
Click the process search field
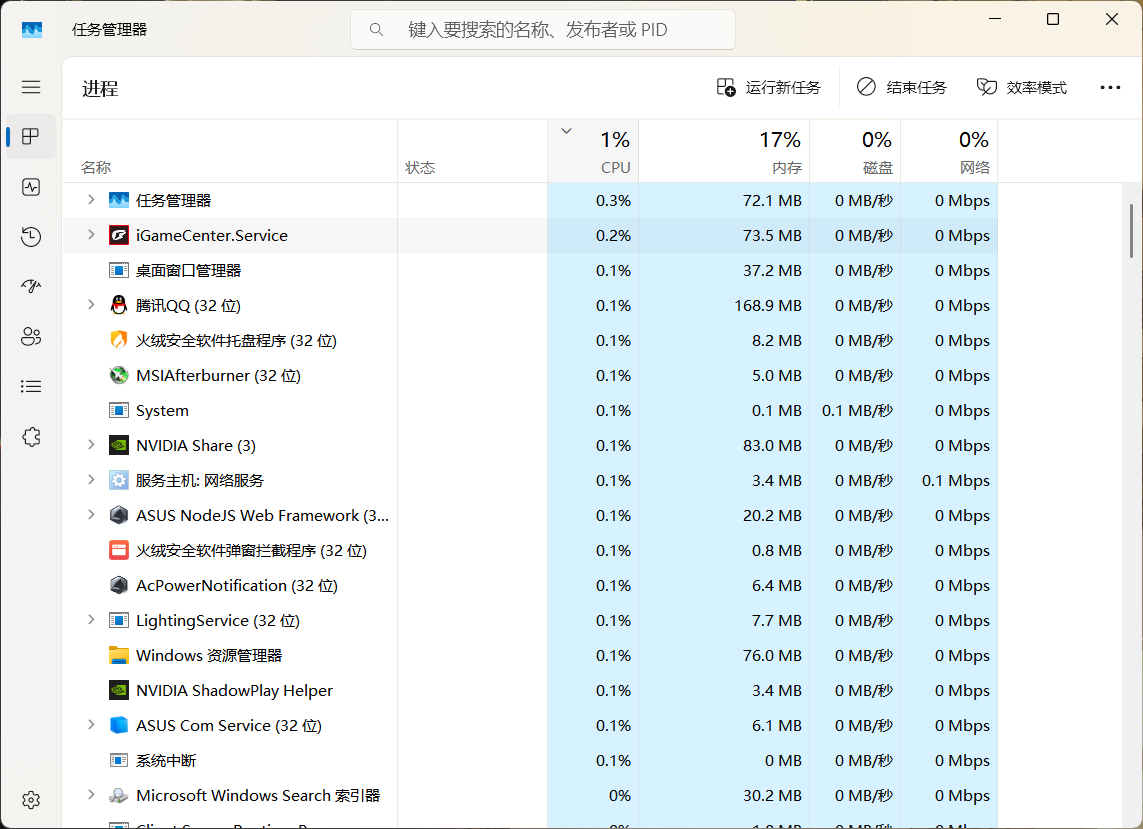542,29
